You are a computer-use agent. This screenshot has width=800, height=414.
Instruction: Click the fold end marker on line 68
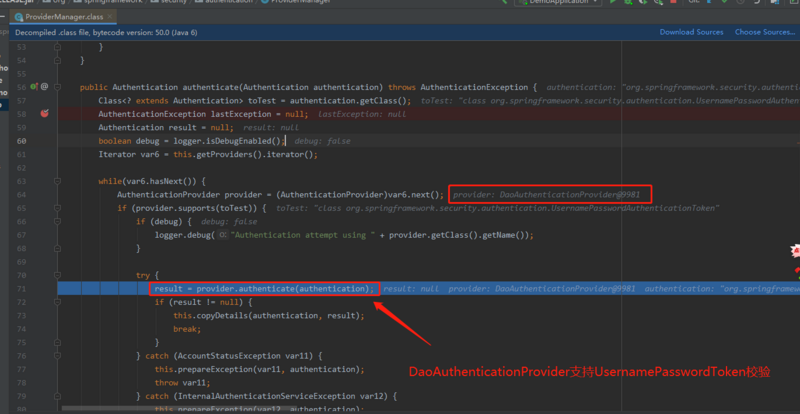(57, 248)
